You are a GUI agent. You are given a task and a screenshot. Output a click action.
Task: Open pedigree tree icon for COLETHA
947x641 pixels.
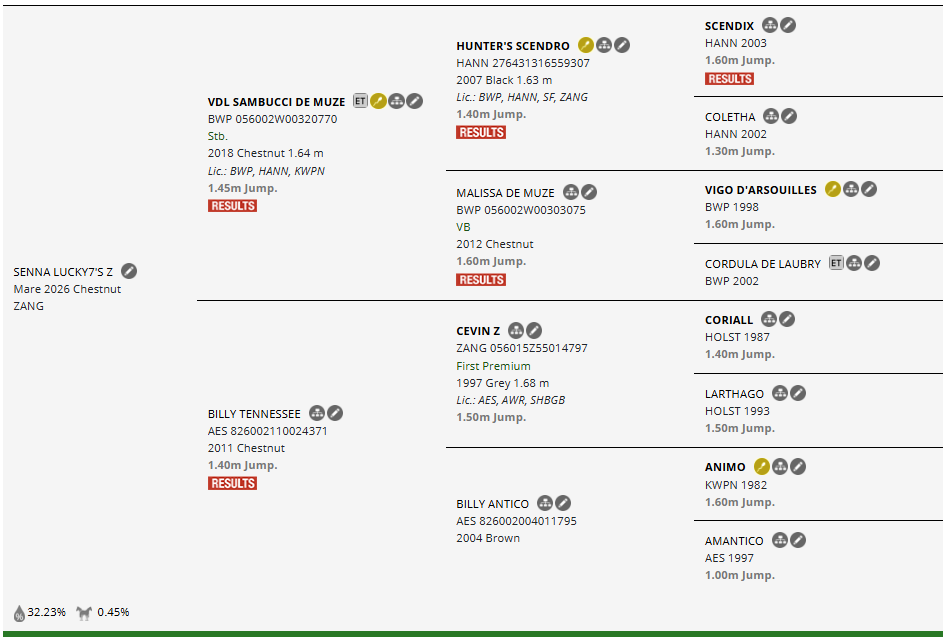pyautogui.click(x=771, y=116)
